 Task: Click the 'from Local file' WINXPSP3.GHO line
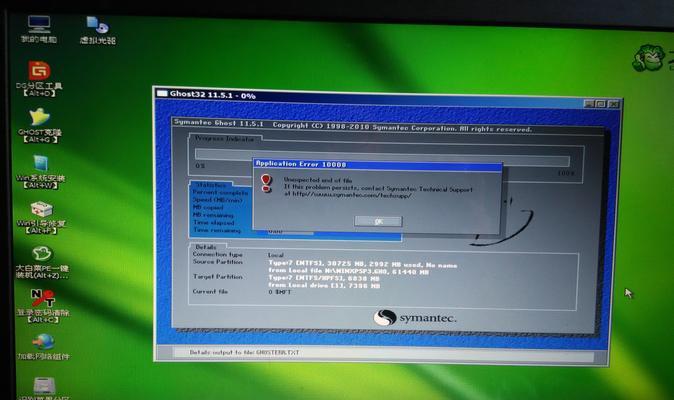tap(349, 271)
